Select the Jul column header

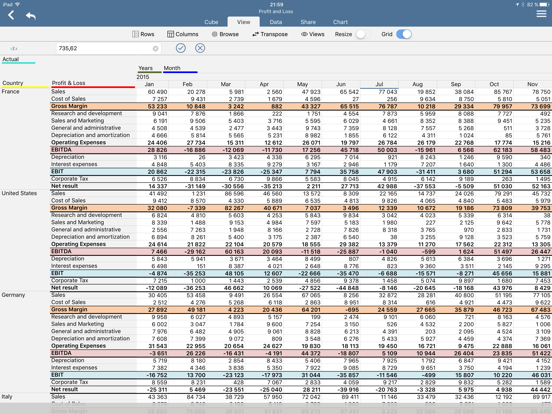379,84
